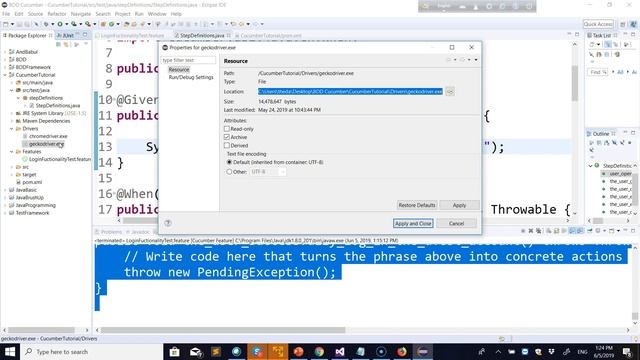Collapse the Features folder
This screenshot has width=640, height=360.
coord(12,151)
